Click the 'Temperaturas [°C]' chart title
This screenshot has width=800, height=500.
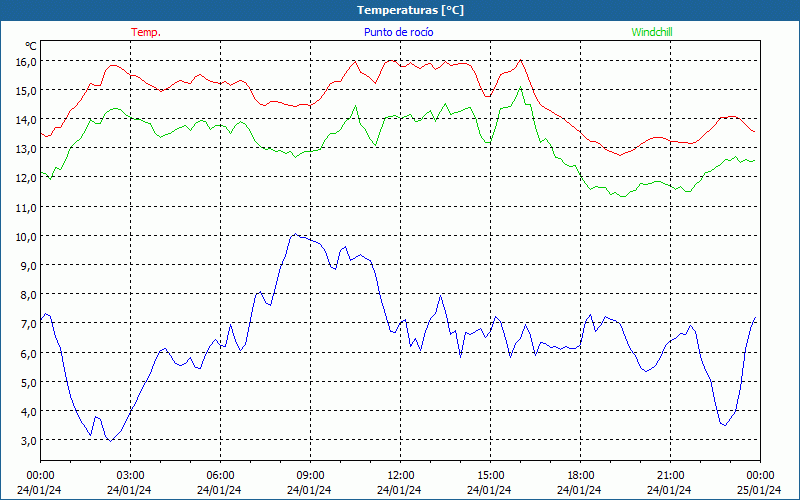pyautogui.click(x=410, y=10)
